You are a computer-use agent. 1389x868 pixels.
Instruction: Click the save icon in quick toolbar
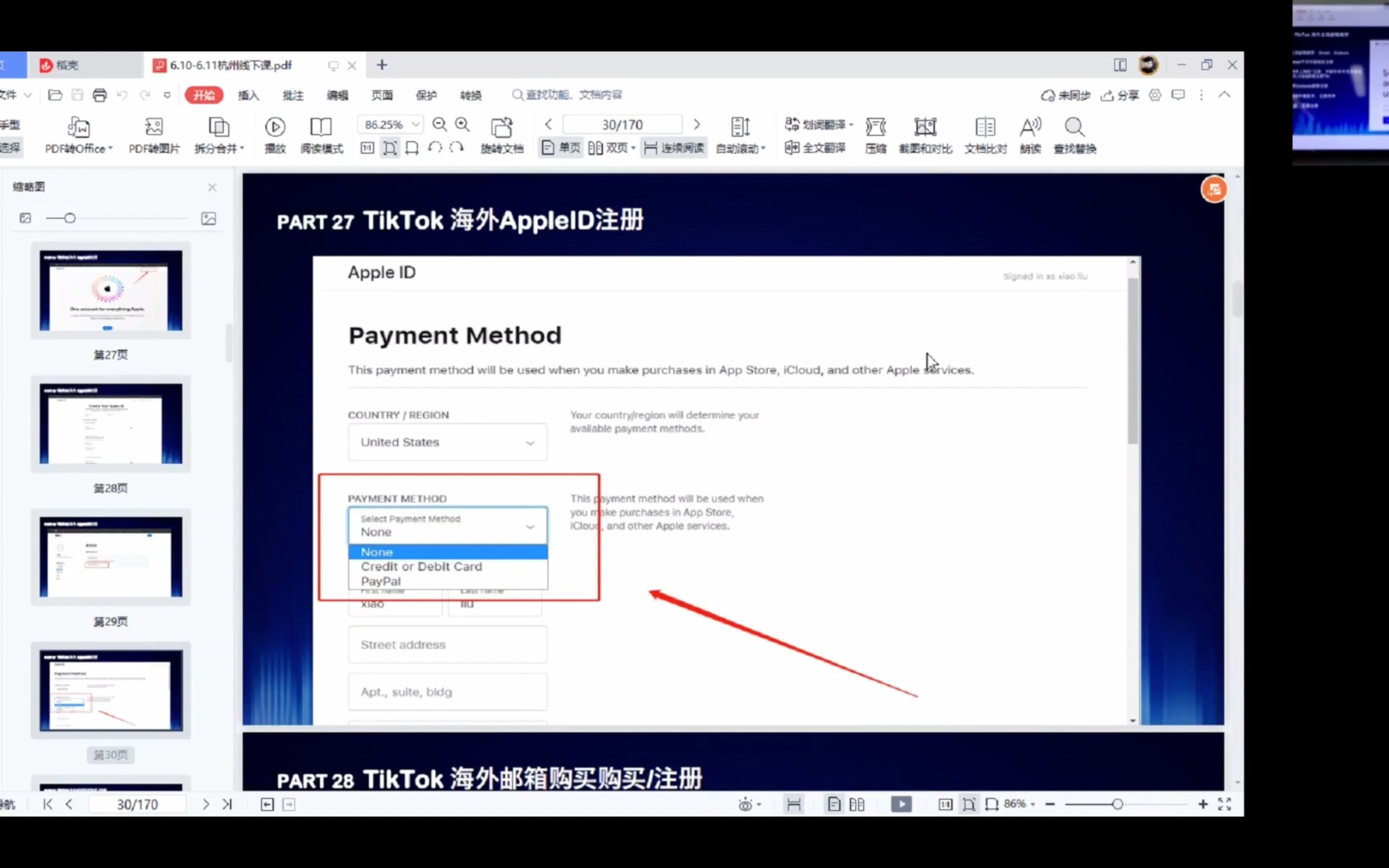pyautogui.click(x=78, y=95)
